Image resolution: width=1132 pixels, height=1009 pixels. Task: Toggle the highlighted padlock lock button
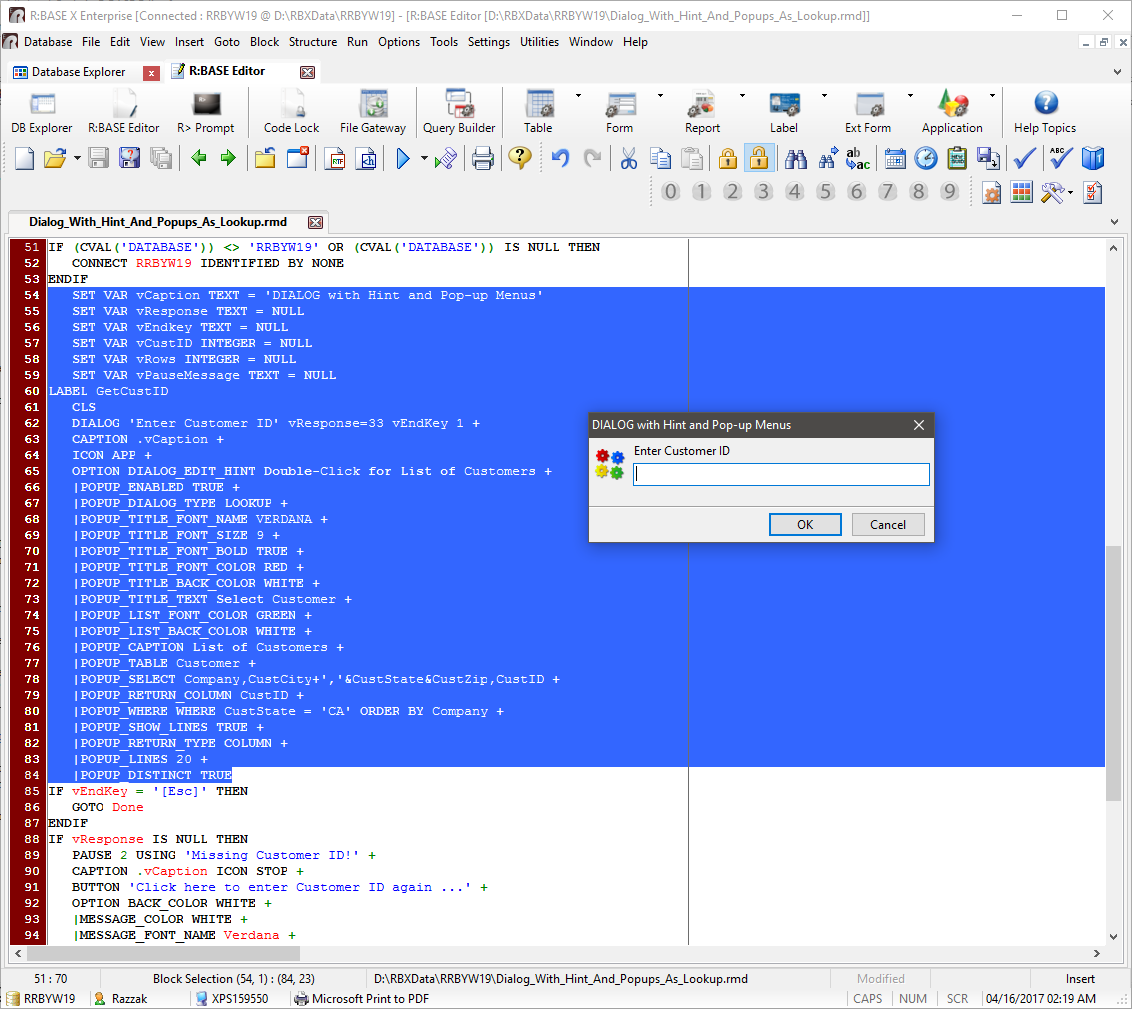(759, 158)
